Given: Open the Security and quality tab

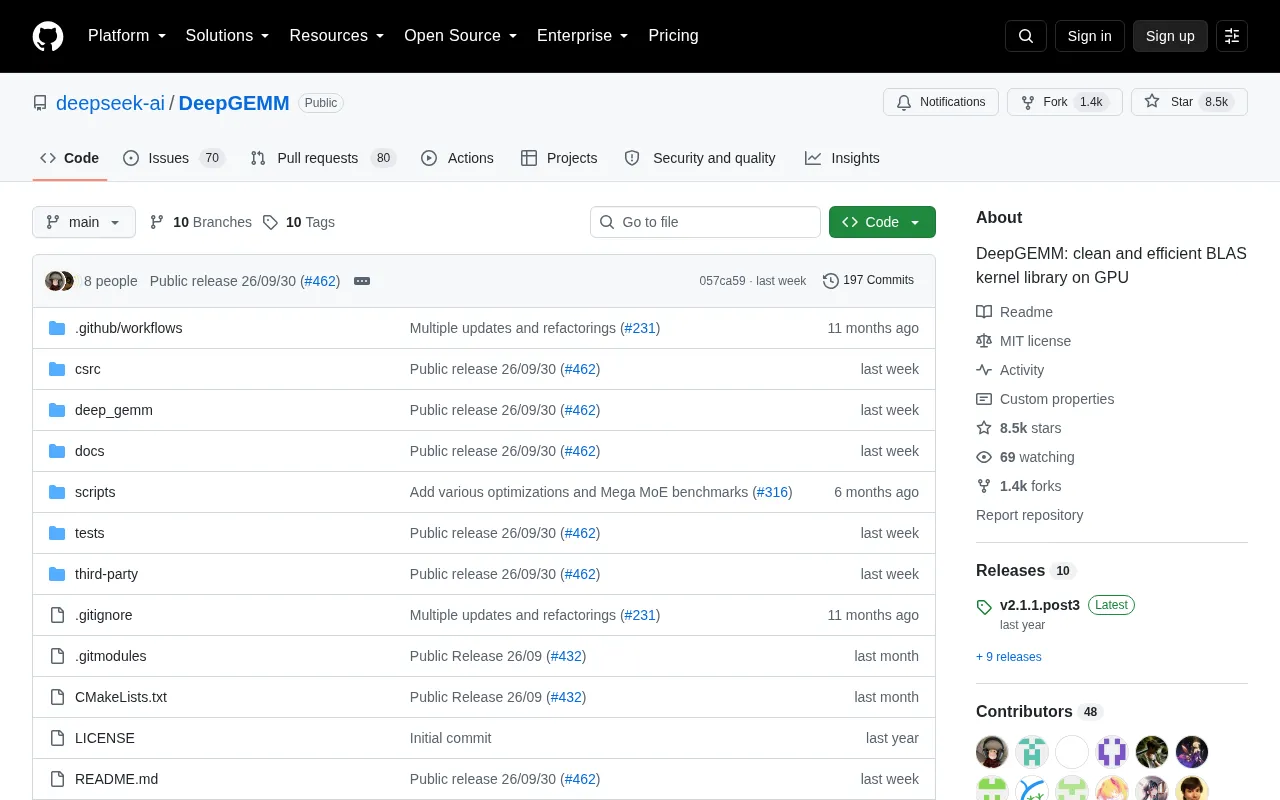Looking at the screenshot, I should point(700,158).
